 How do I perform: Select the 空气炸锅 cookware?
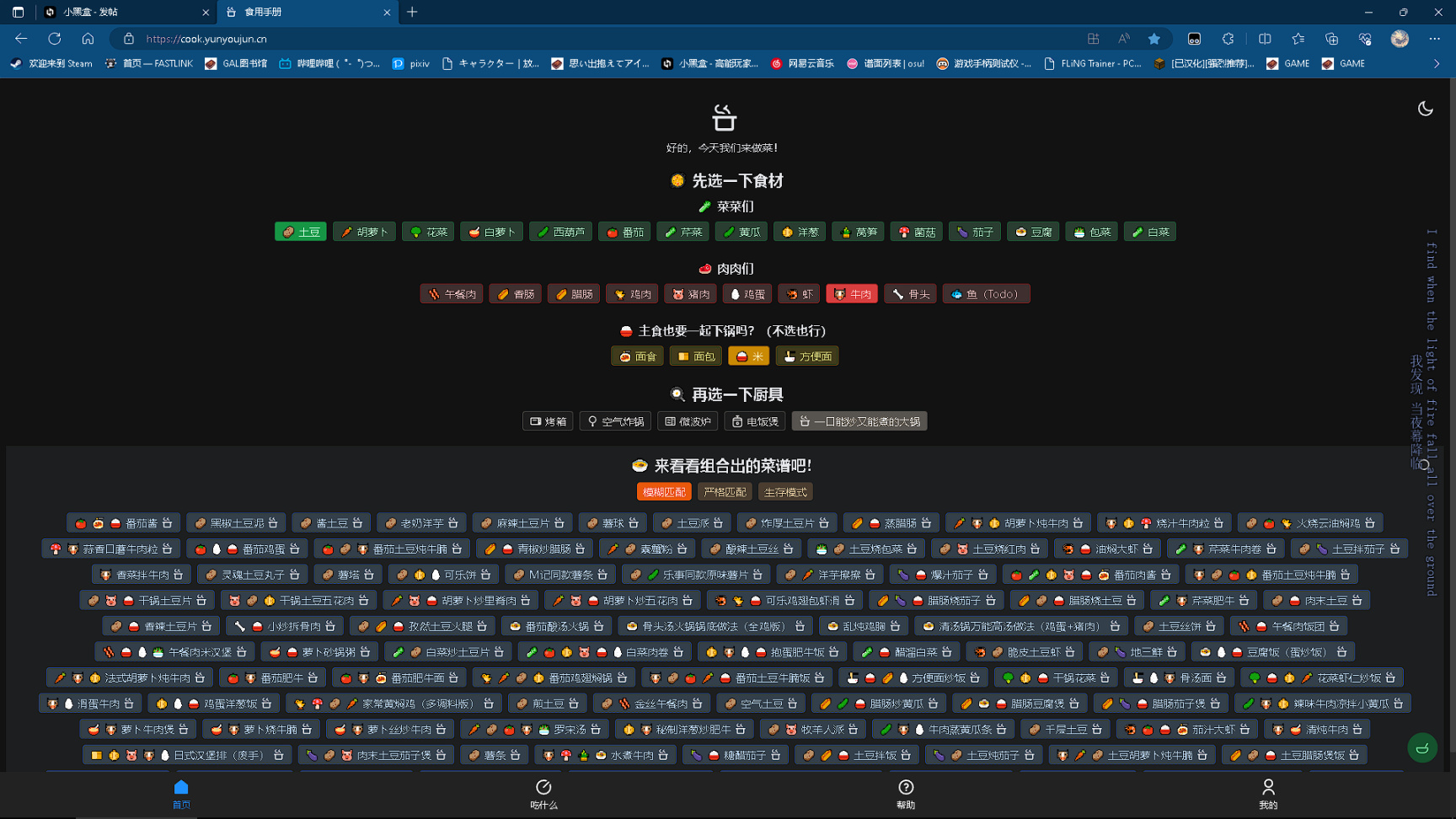tap(616, 421)
